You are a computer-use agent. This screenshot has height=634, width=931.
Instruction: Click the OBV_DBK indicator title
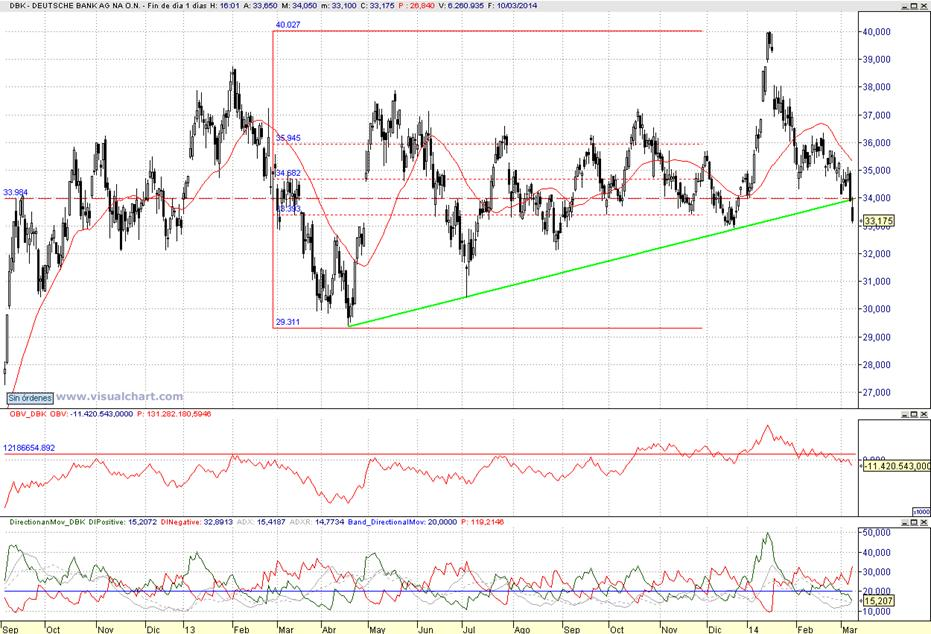pyautogui.click(x=28, y=414)
